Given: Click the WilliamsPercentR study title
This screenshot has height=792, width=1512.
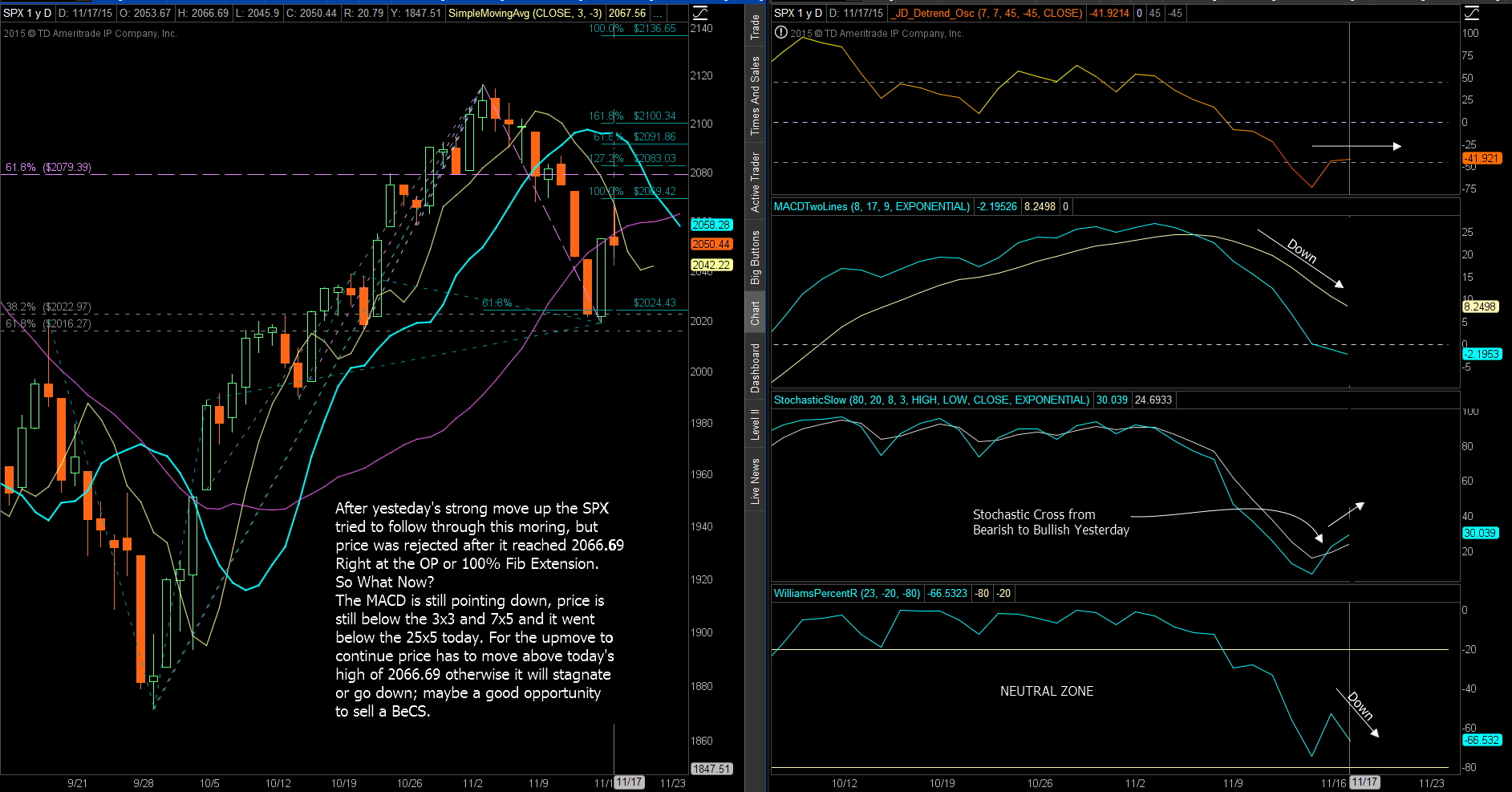Looking at the screenshot, I should [x=846, y=594].
